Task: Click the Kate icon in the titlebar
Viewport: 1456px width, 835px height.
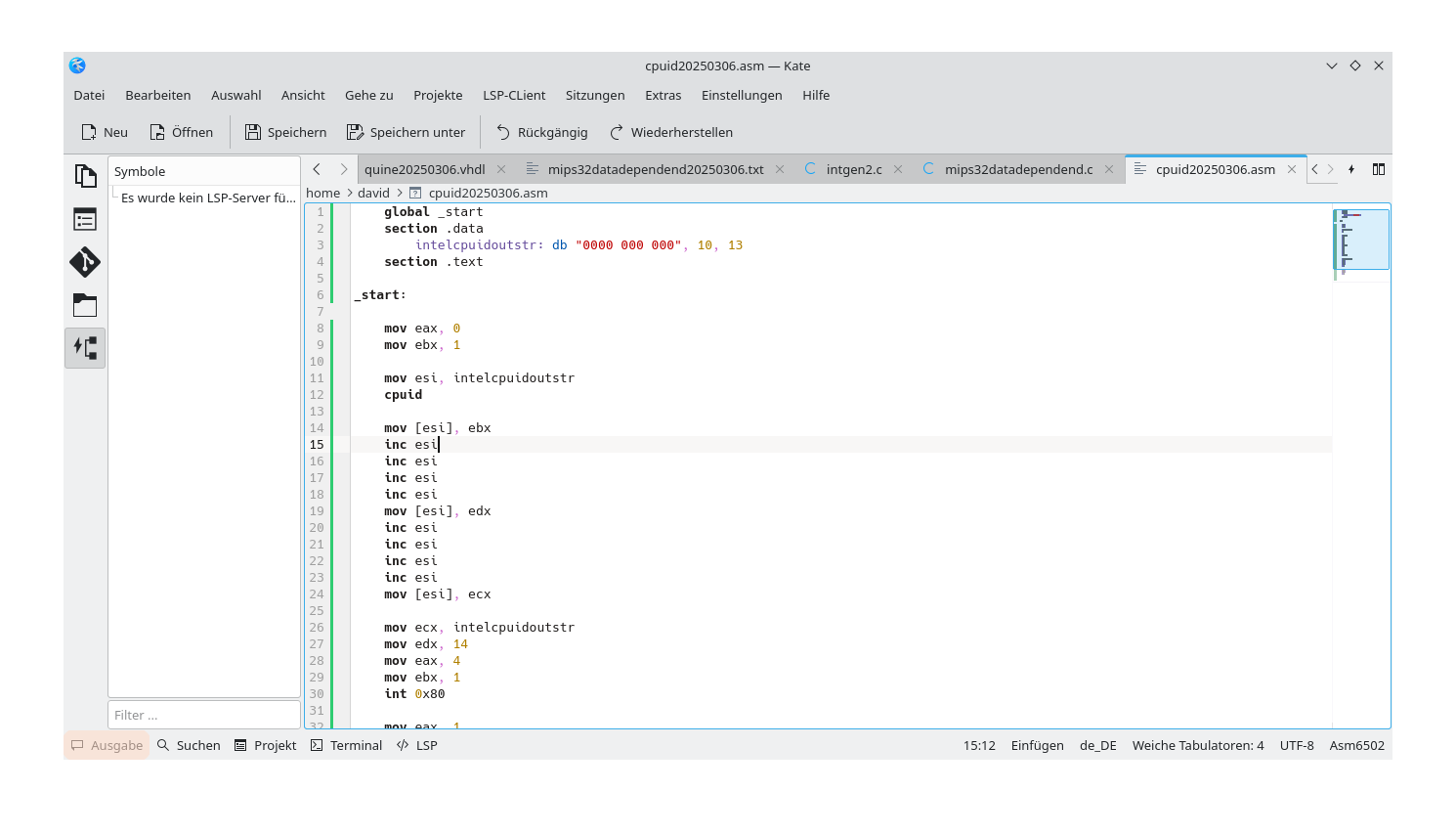Action: click(x=77, y=66)
